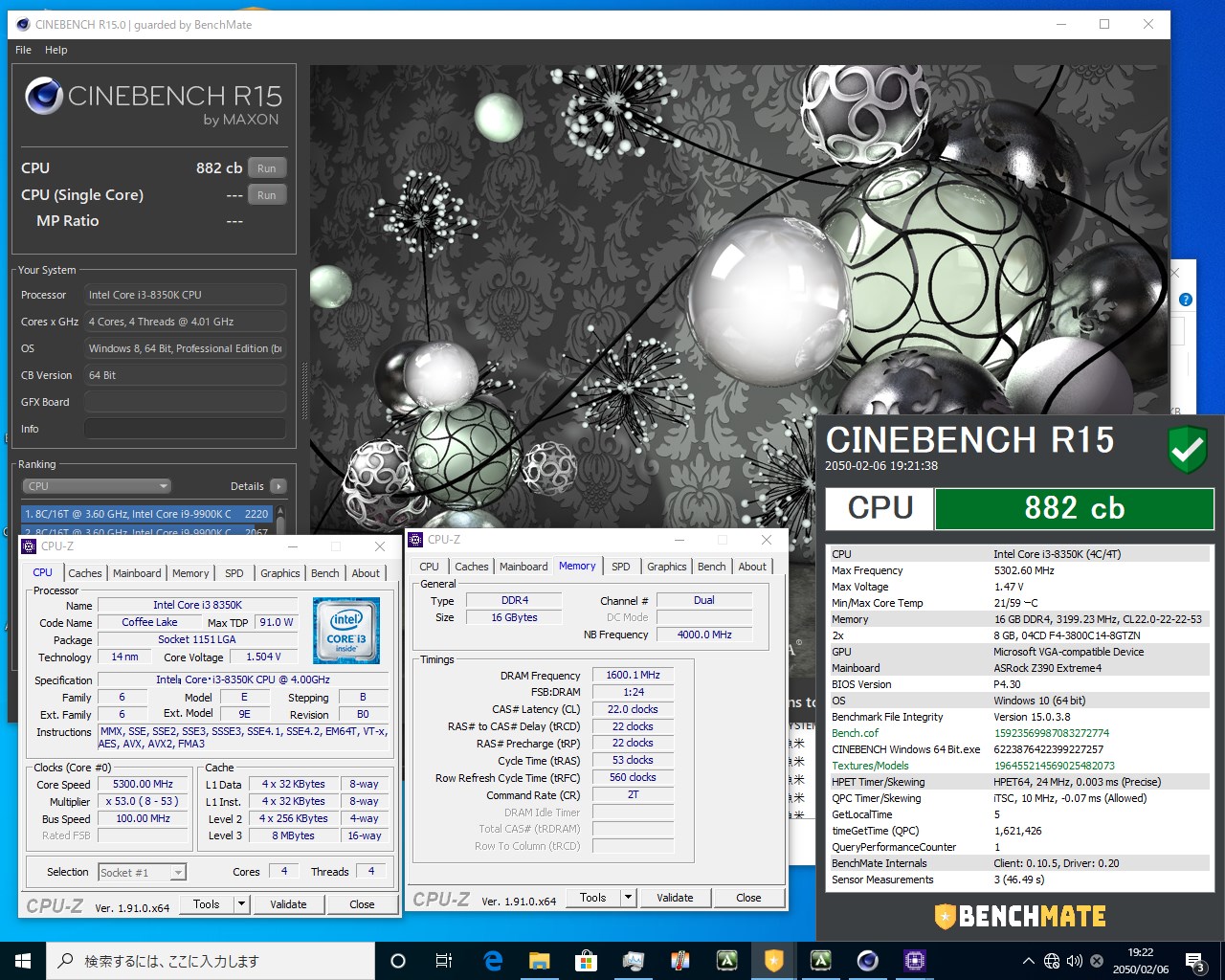
Task: Switch to CPU tab in CPU-Z Memory window
Action: [x=430, y=567]
